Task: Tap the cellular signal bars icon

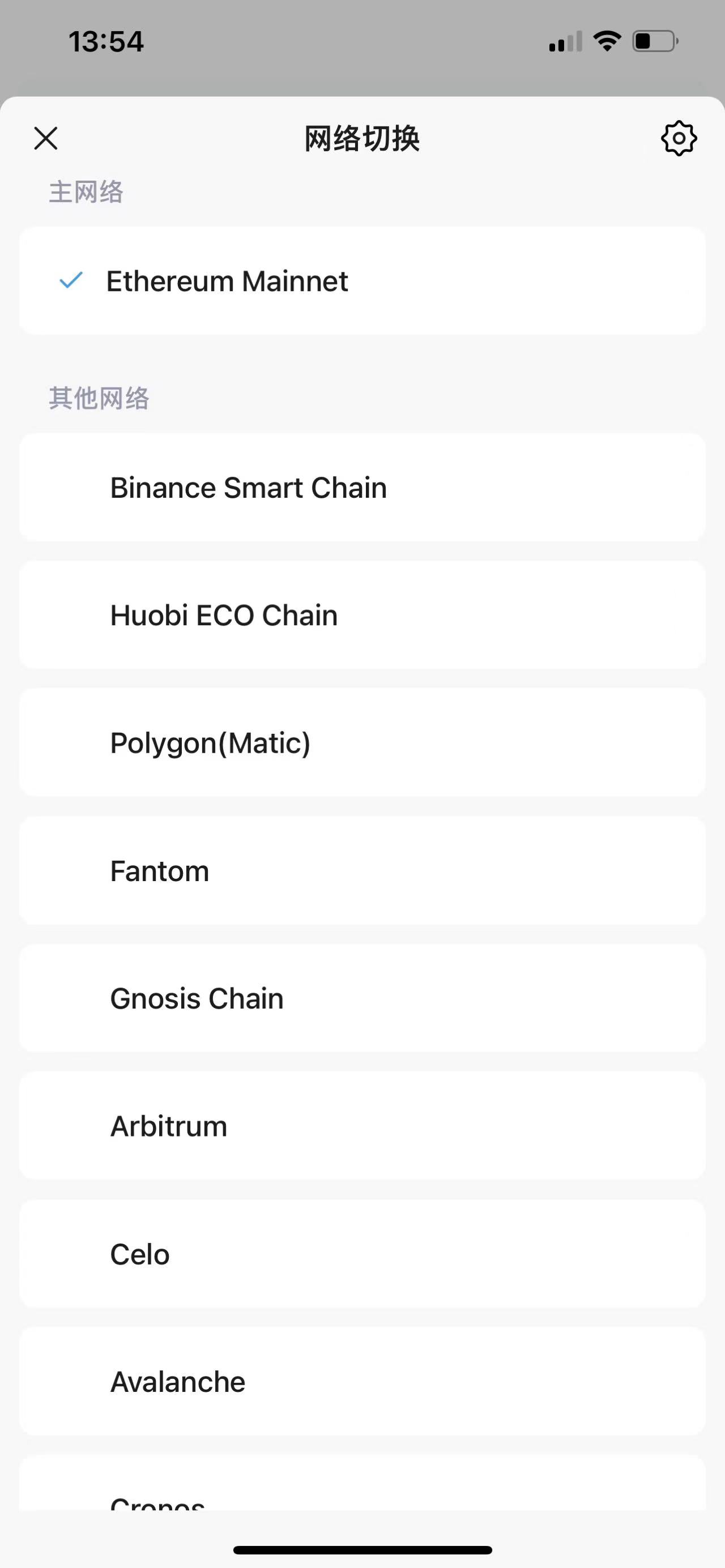Action: [x=565, y=42]
